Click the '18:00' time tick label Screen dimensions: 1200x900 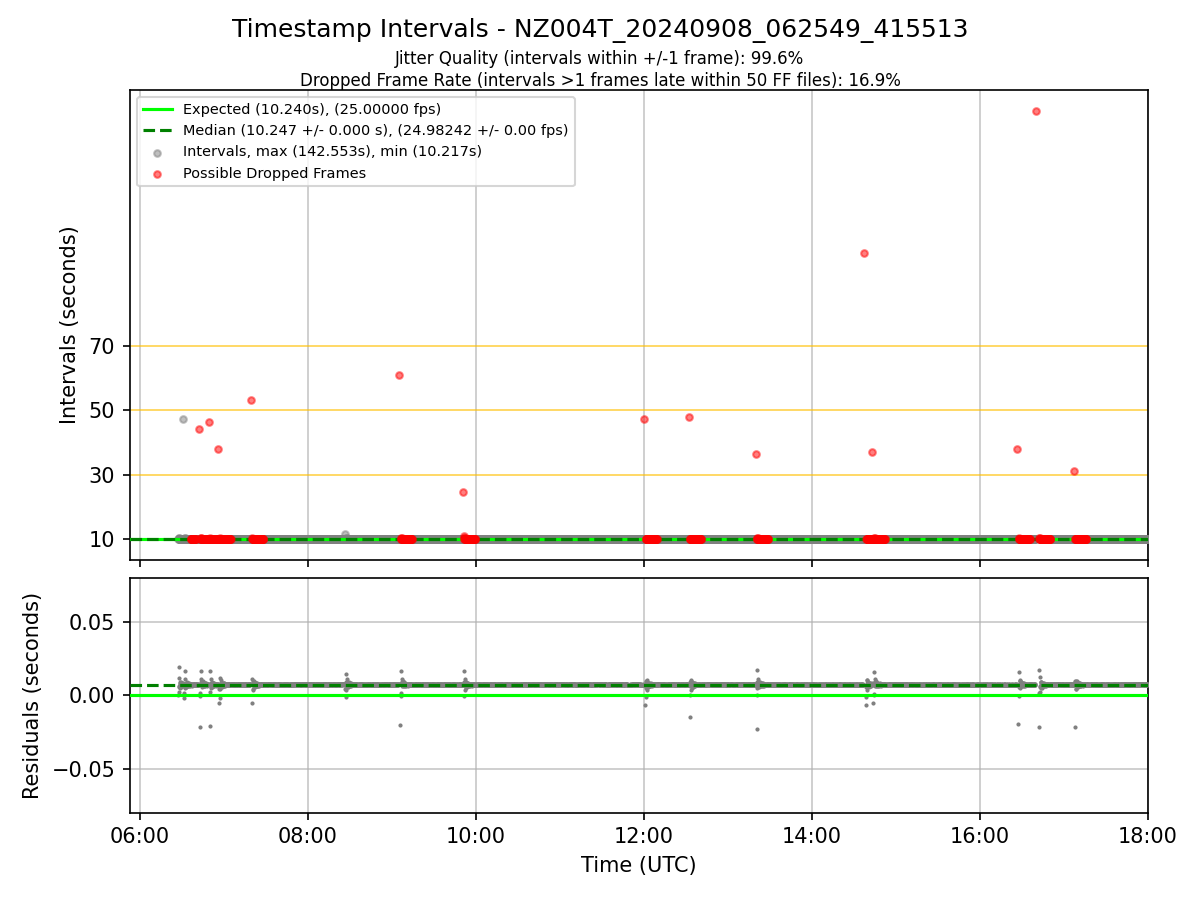1148,834
